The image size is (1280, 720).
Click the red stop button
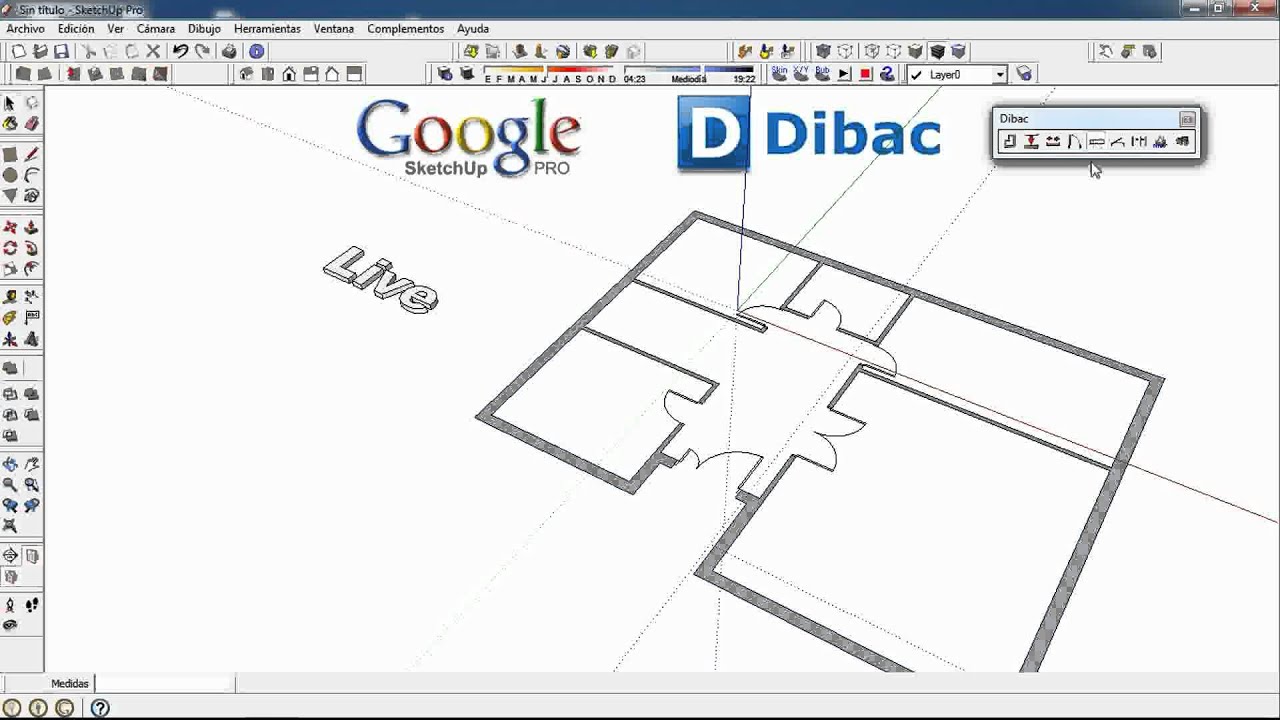click(x=866, y=74)
